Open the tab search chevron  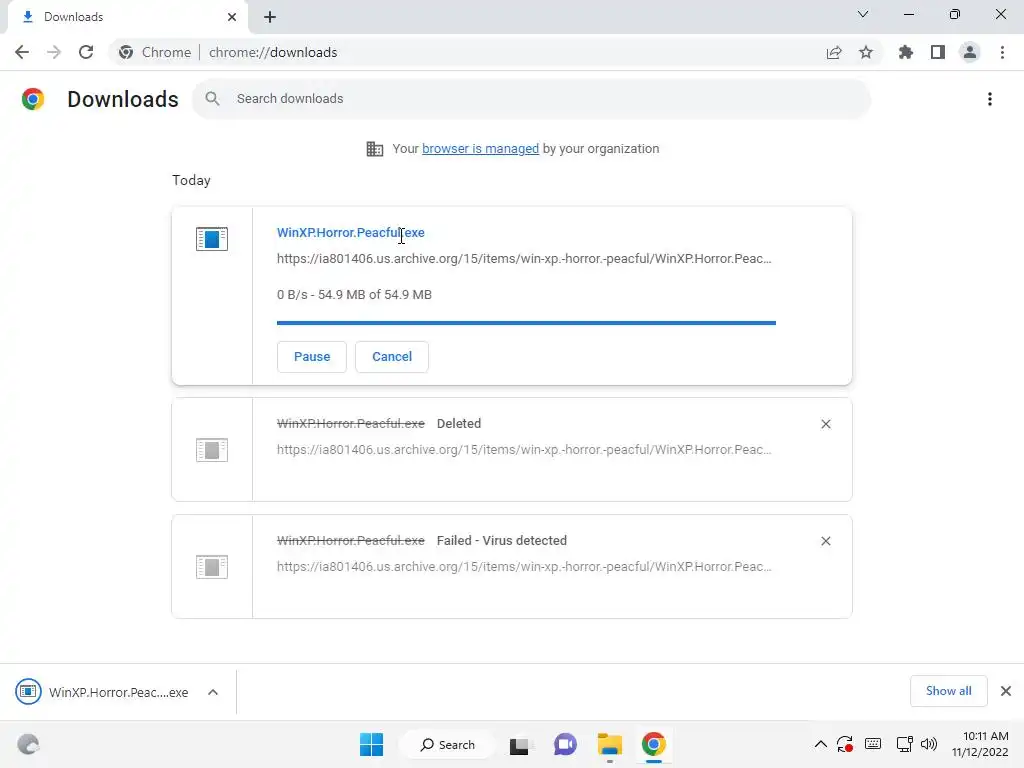863,14
